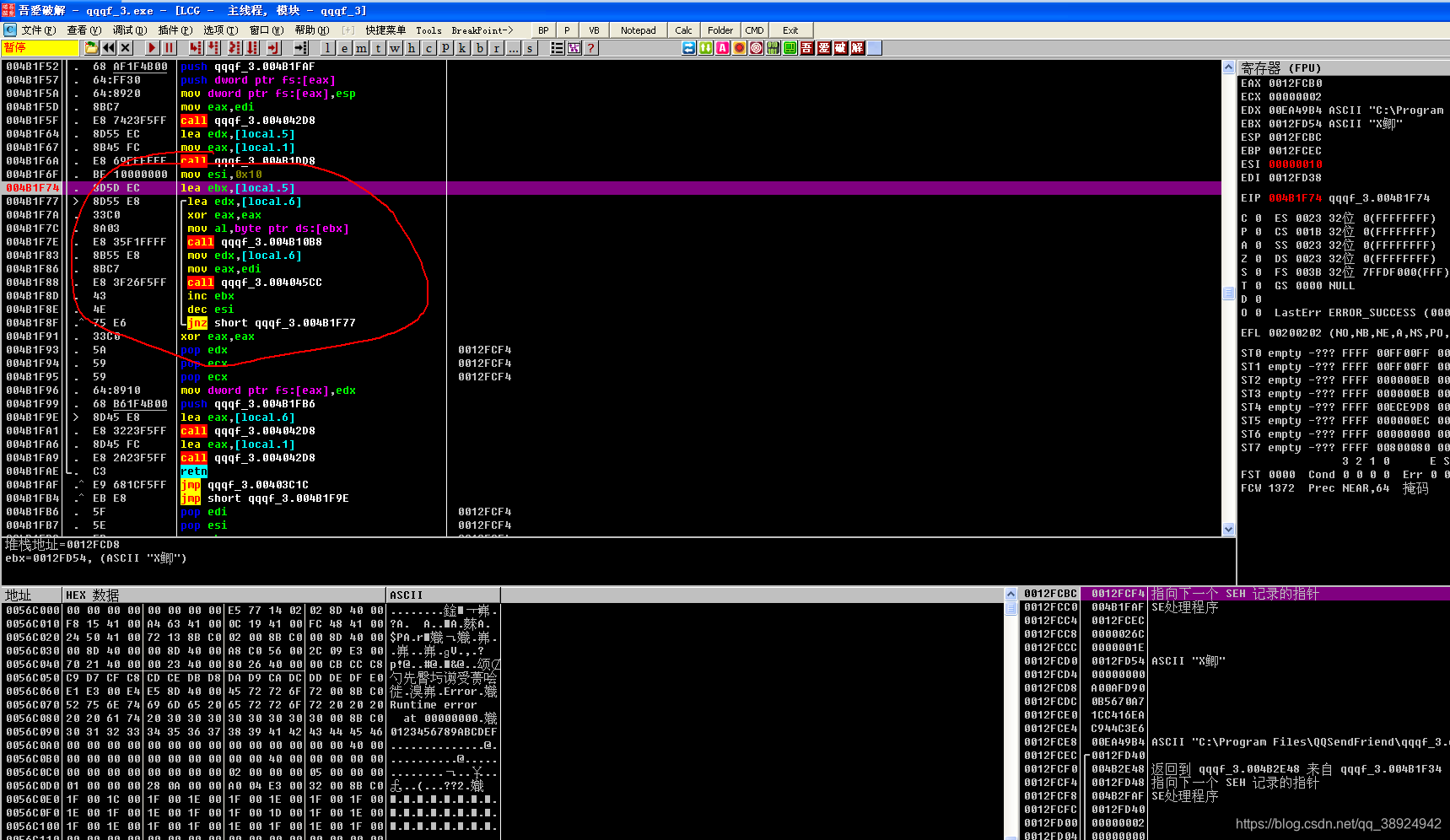Click the Open file folder toolbar icon

(x=91, y=48)
